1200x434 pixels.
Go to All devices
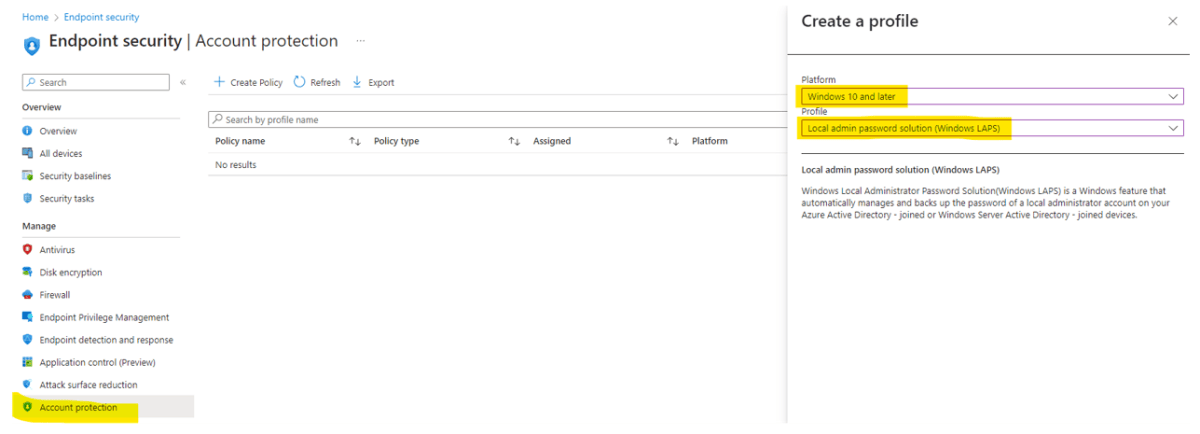[x=61, y=153]
